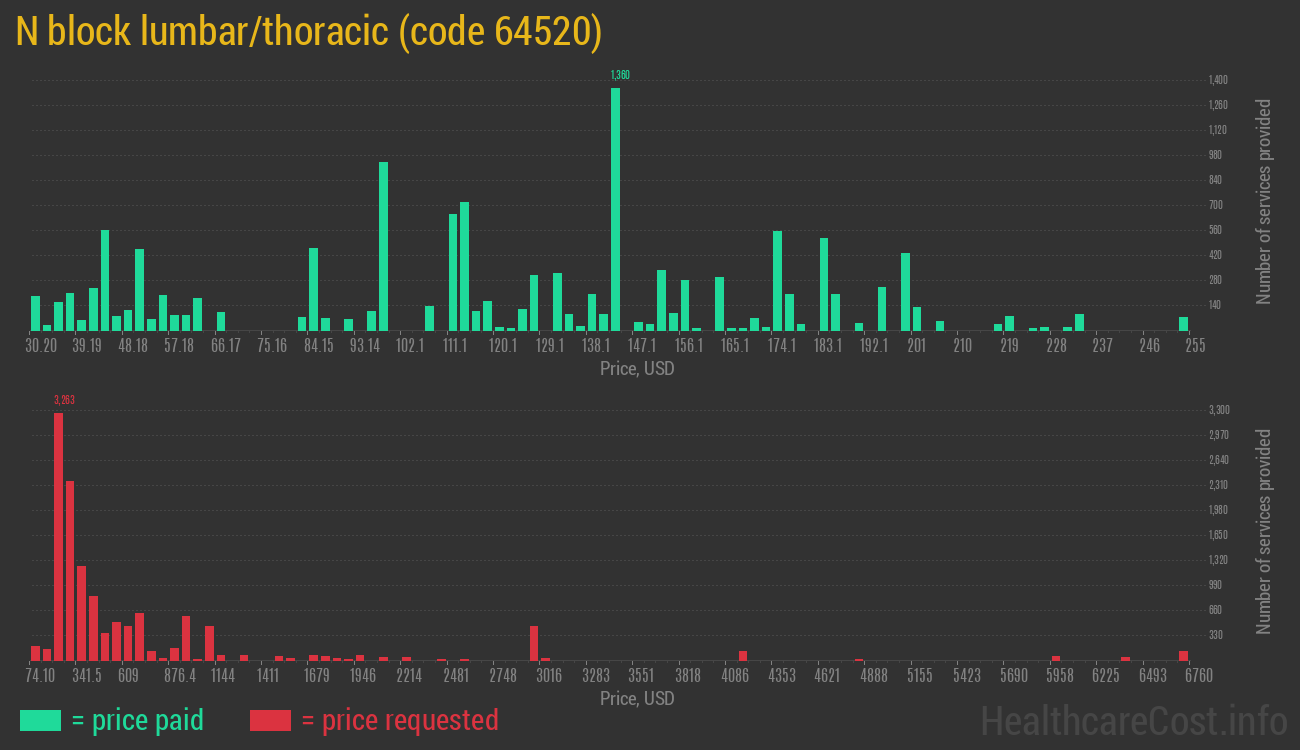Open the HealthcareCost.info watermark link
1300x750 pixels.
pyautogui.click(x=1133, y=720)
